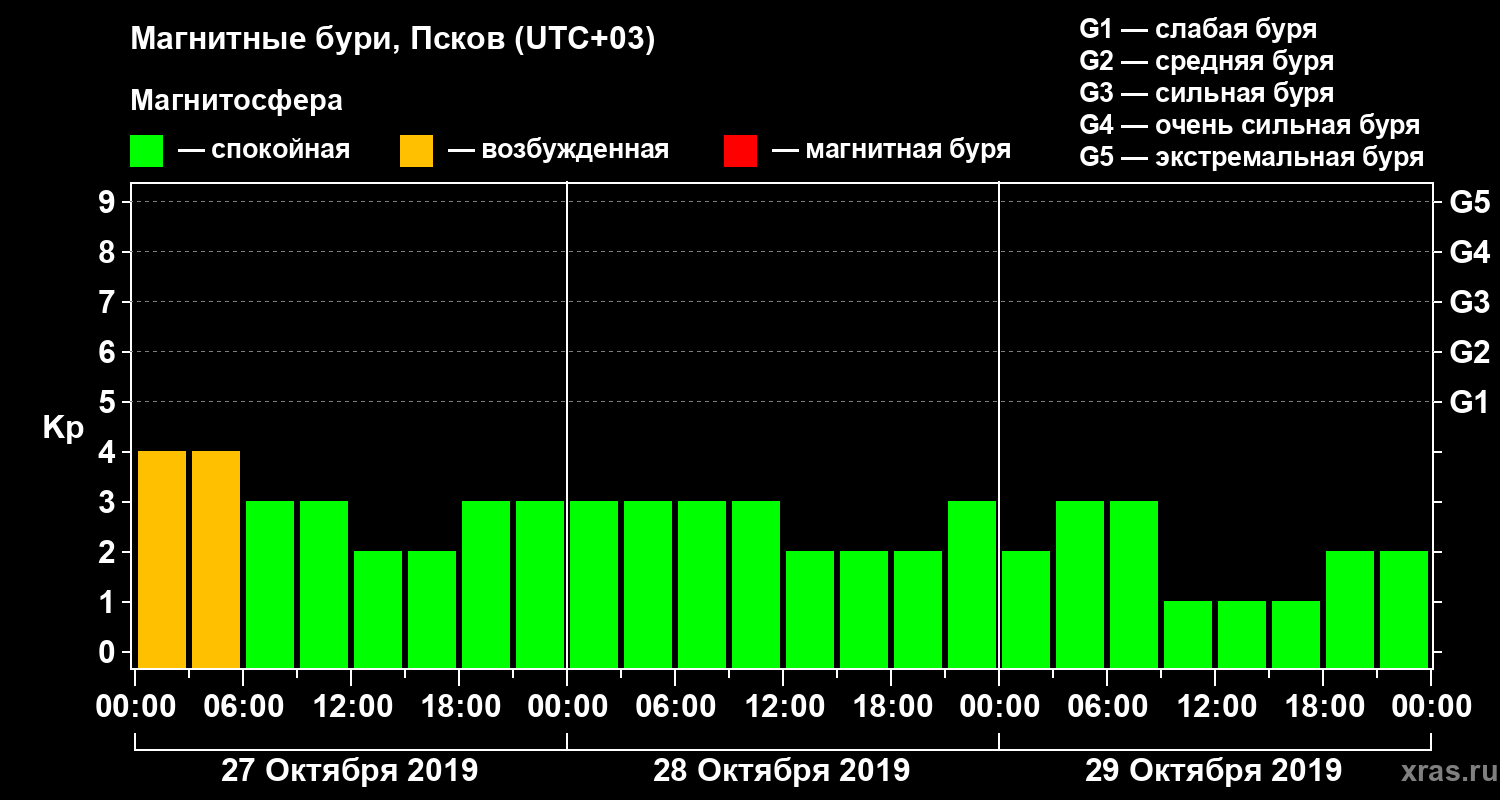
Task: Select the last green bar on 28 October
Action: [x=972, y=584]
